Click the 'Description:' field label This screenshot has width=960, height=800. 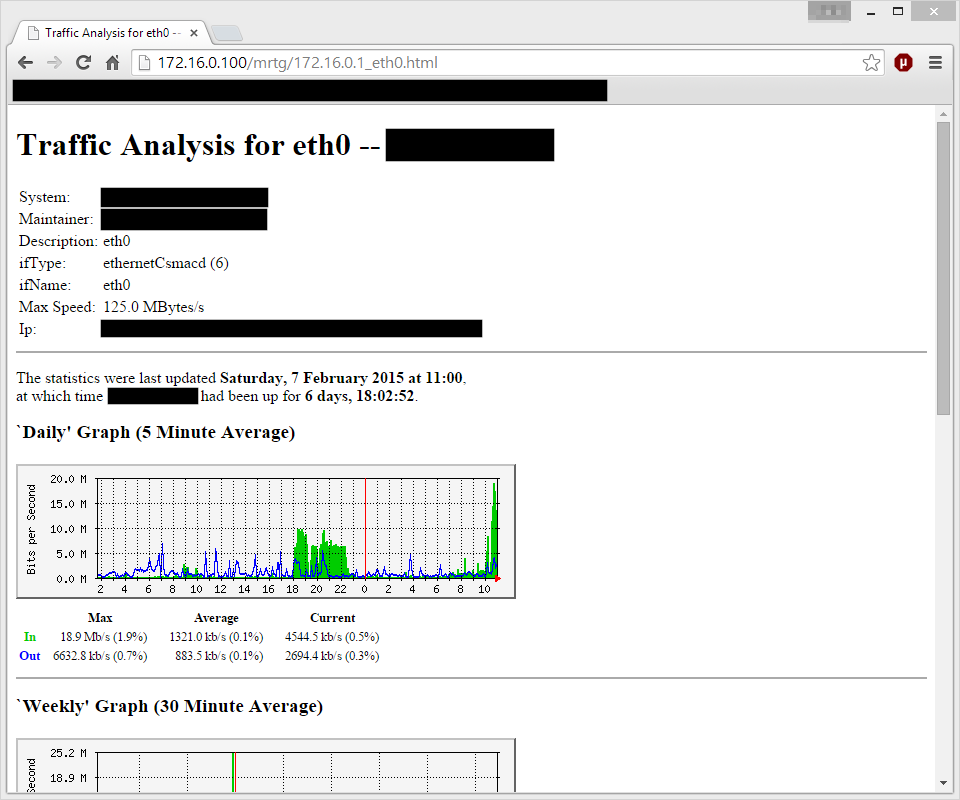(x=58, y=241)
